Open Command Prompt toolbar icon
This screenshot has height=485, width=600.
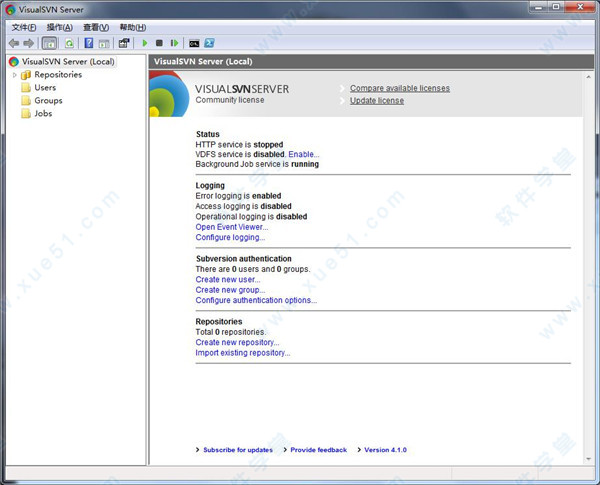[194, 44]
